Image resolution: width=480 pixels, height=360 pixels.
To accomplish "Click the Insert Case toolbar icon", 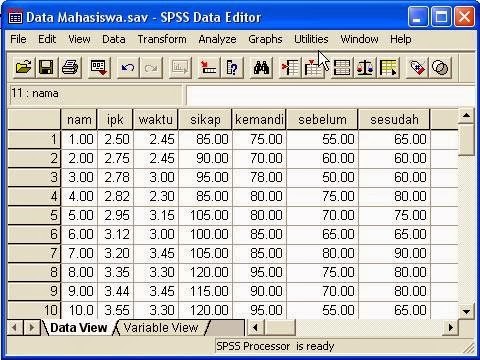I will 290,68.
